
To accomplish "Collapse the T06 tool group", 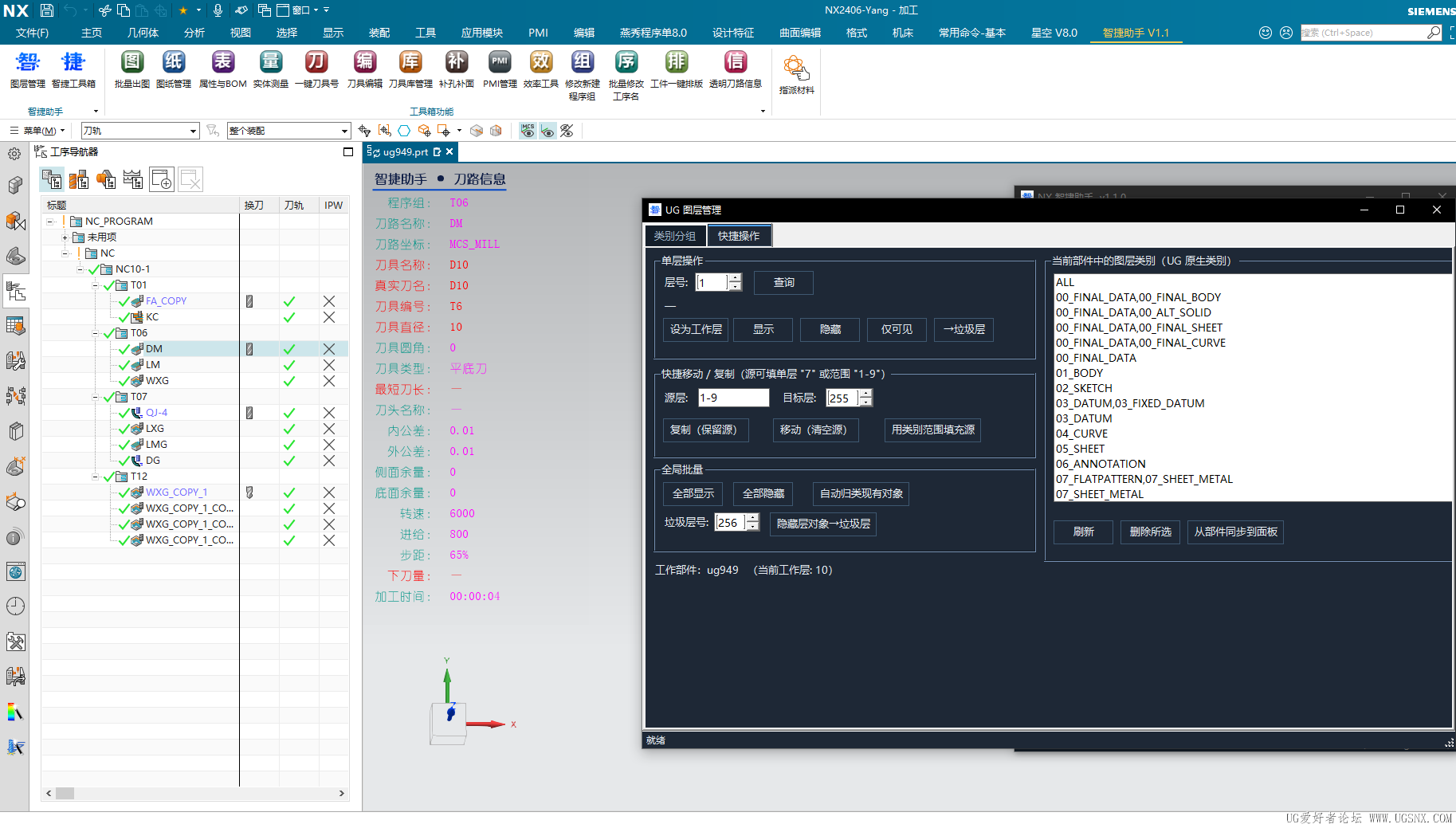I will pos(96,333).
